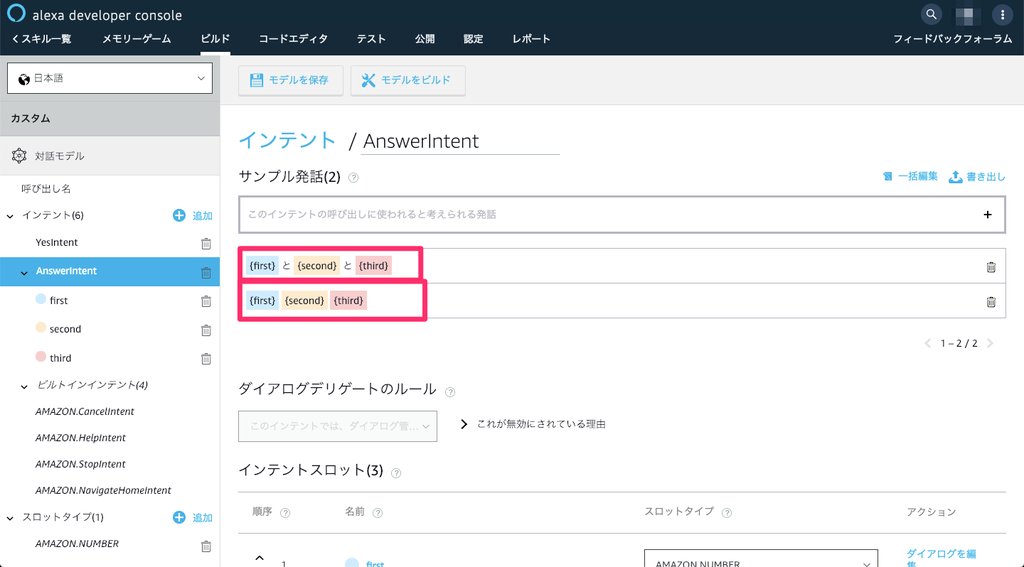
Task: Move slot 1 up with caret arrow
Action: [259, 558]
